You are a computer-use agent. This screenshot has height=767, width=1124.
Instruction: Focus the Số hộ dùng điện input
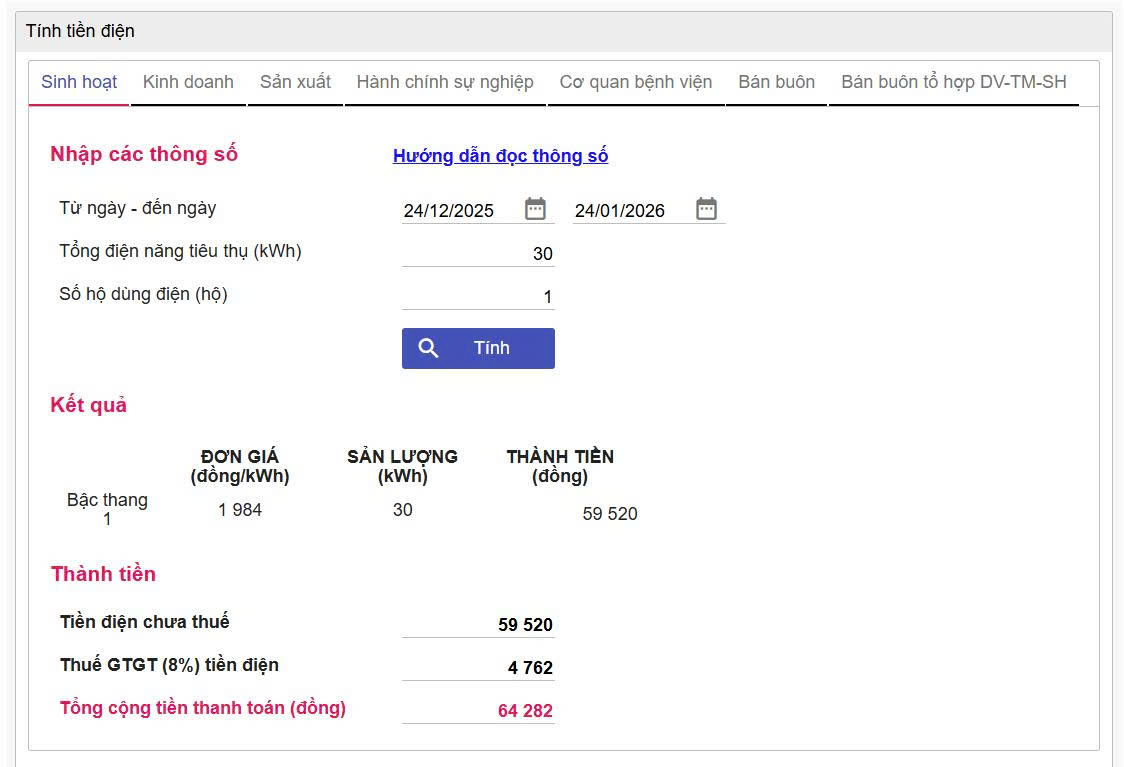(478, 296)
